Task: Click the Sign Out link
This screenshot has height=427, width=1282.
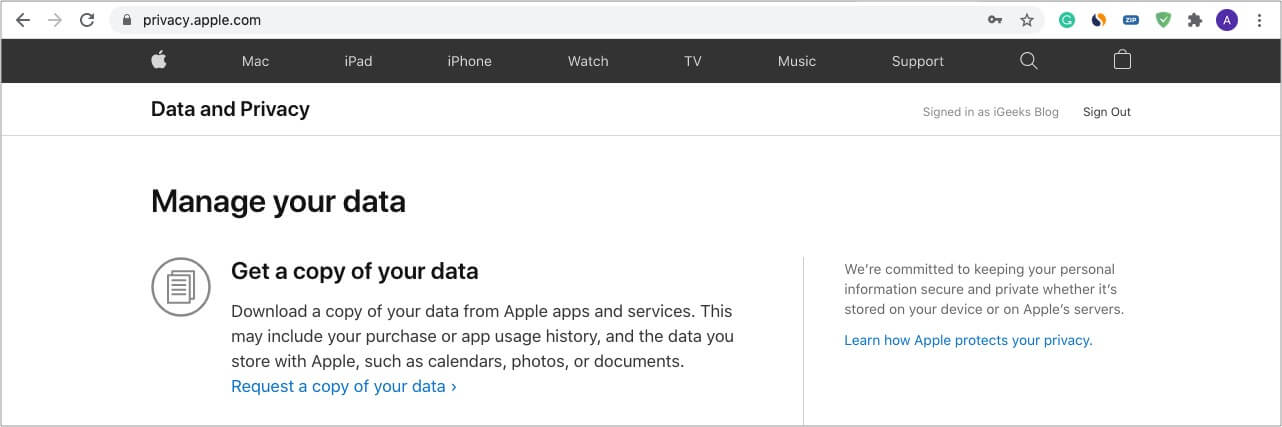Action: (1107, 112)
